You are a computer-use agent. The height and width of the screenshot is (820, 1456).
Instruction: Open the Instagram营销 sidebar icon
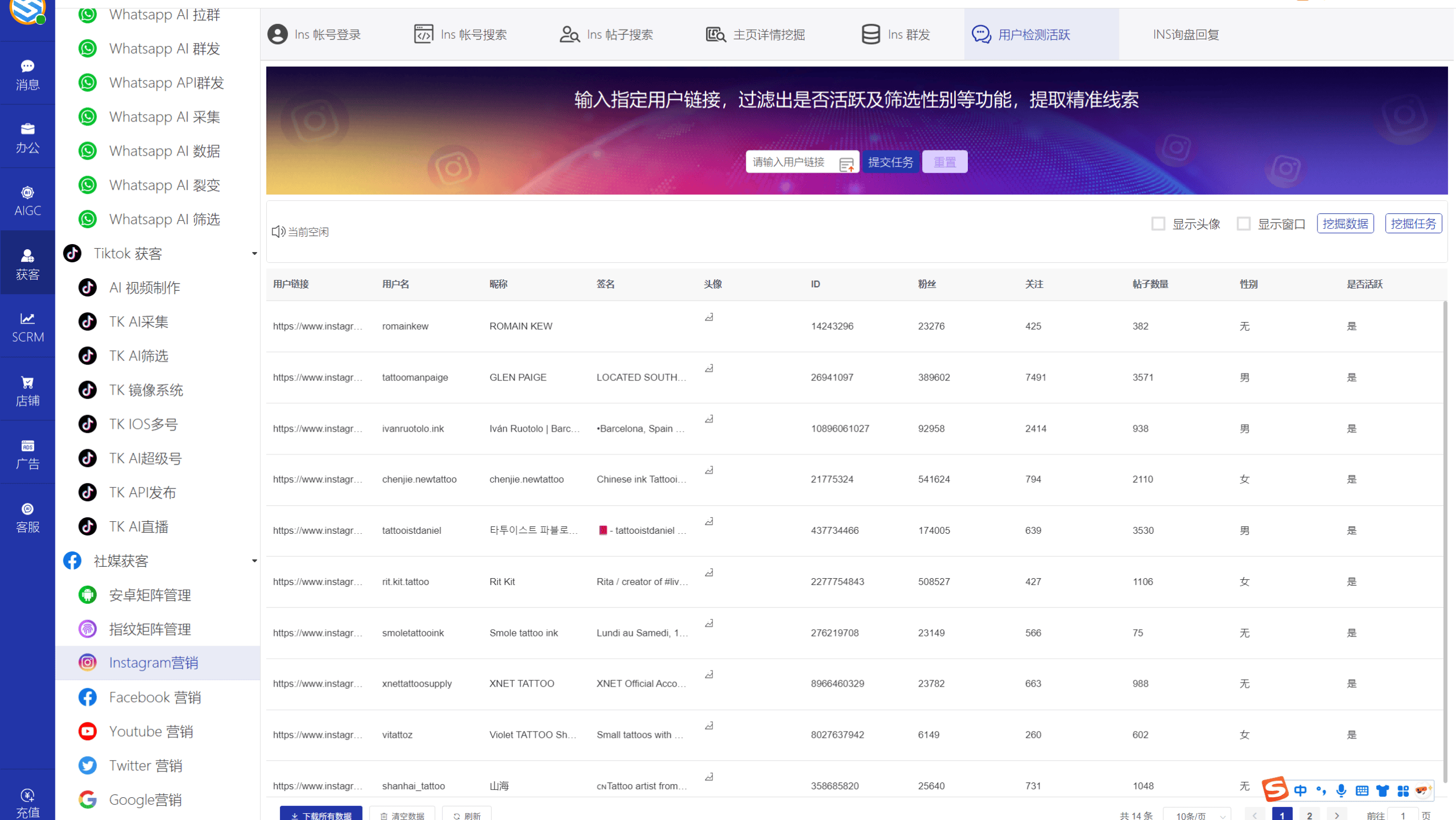point(88,663)
